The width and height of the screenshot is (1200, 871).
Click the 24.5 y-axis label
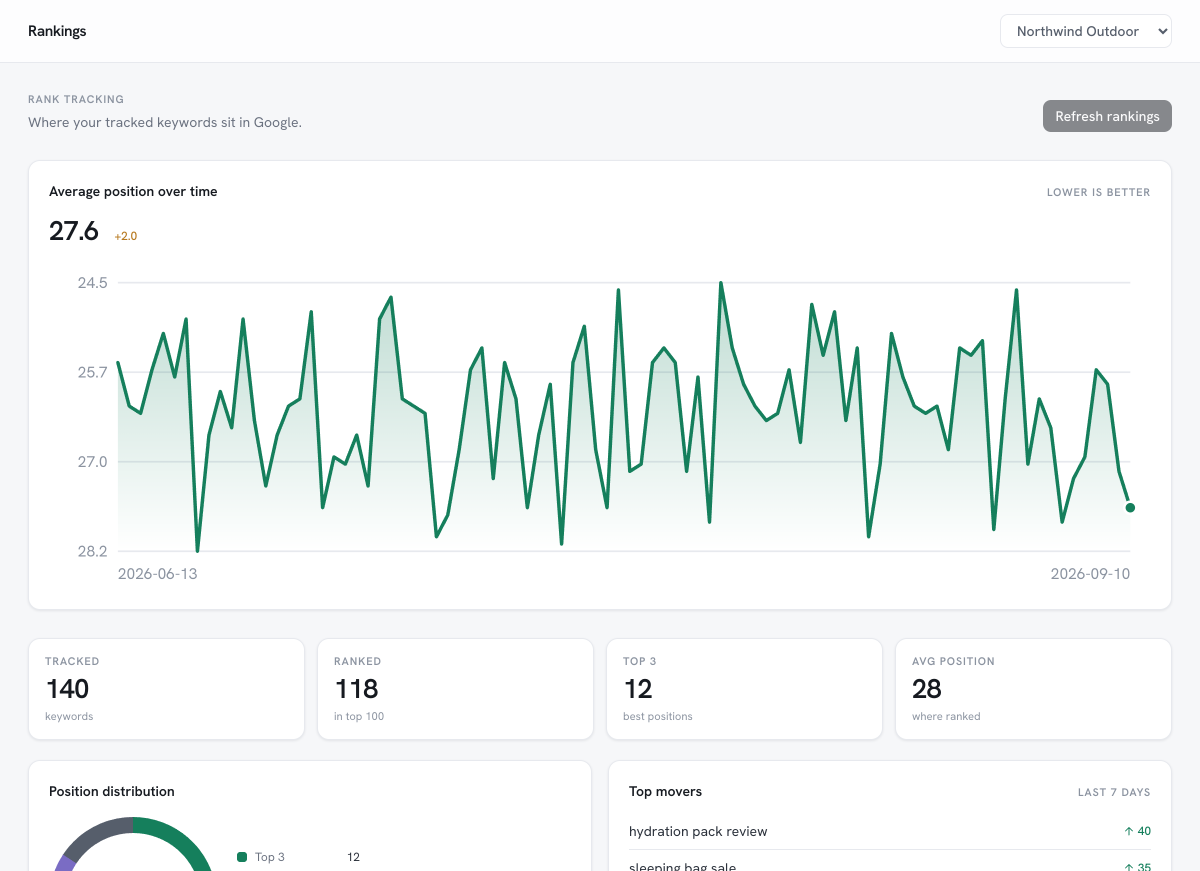point(93,283)
